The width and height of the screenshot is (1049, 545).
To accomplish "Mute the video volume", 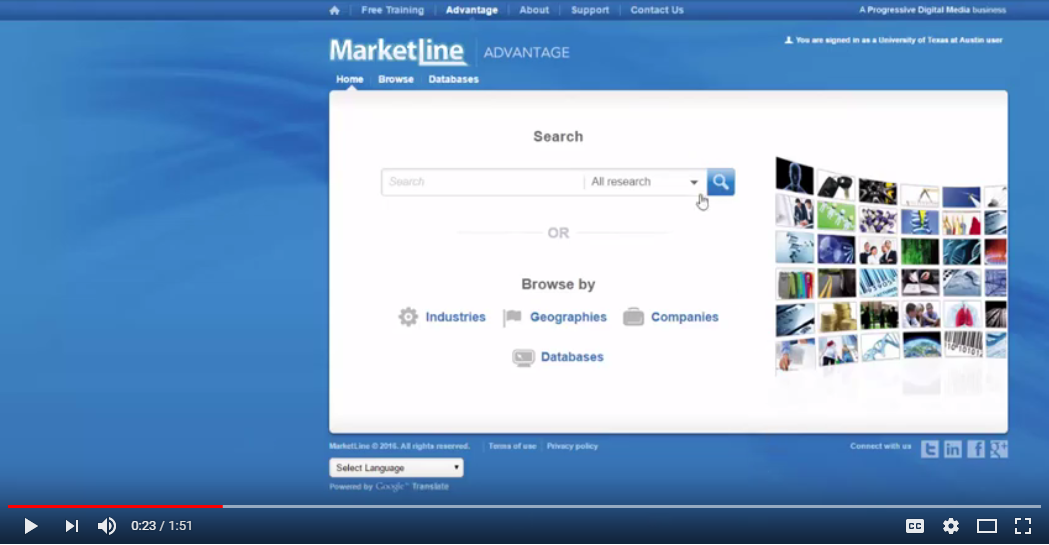I will (x=106, y=526).
